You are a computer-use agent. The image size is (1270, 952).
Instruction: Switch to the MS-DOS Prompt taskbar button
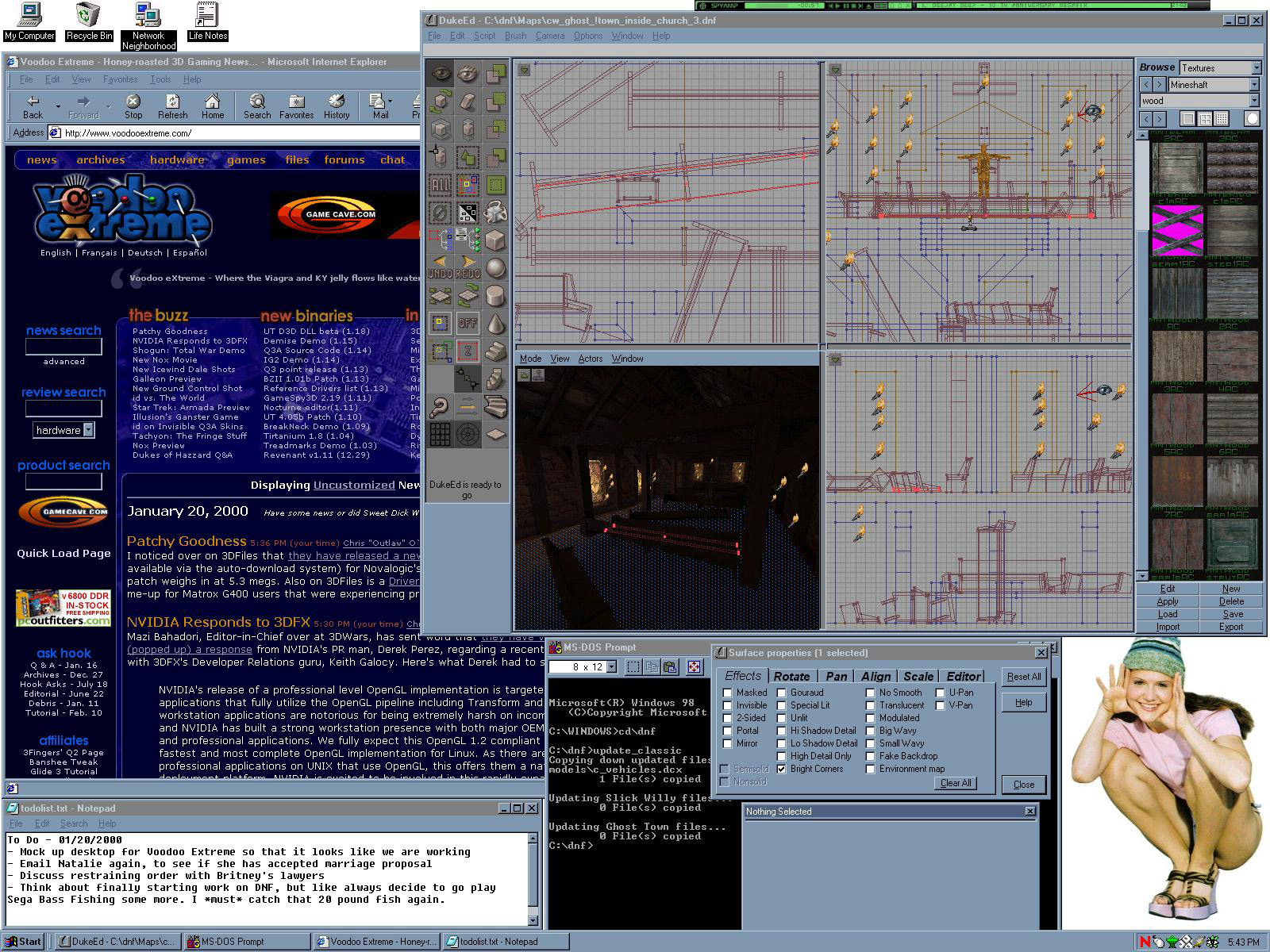pyautogui.click(x=248, y=942)
